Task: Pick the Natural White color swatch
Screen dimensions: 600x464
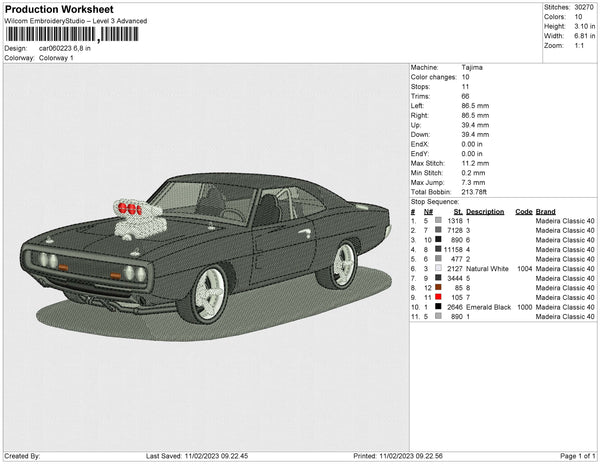Action: (438, 269)
